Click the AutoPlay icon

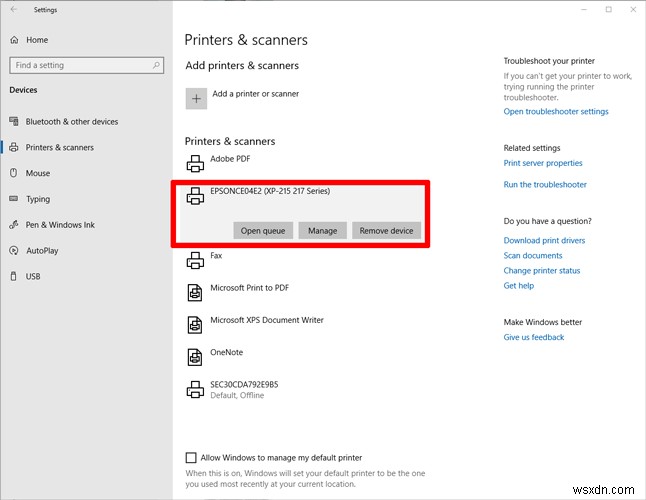click(14, 250)
